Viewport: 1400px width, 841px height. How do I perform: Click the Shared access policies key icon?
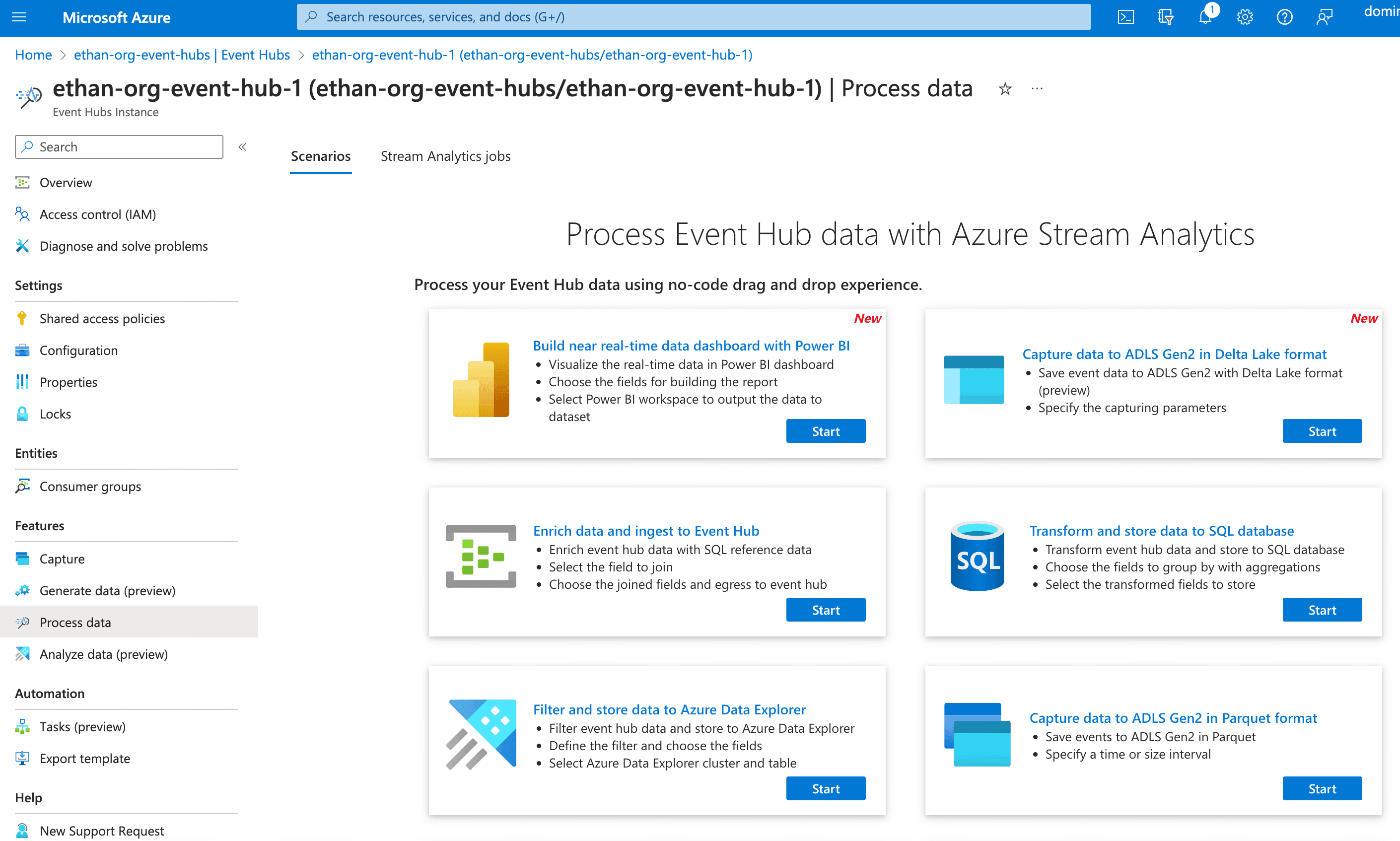22,319
